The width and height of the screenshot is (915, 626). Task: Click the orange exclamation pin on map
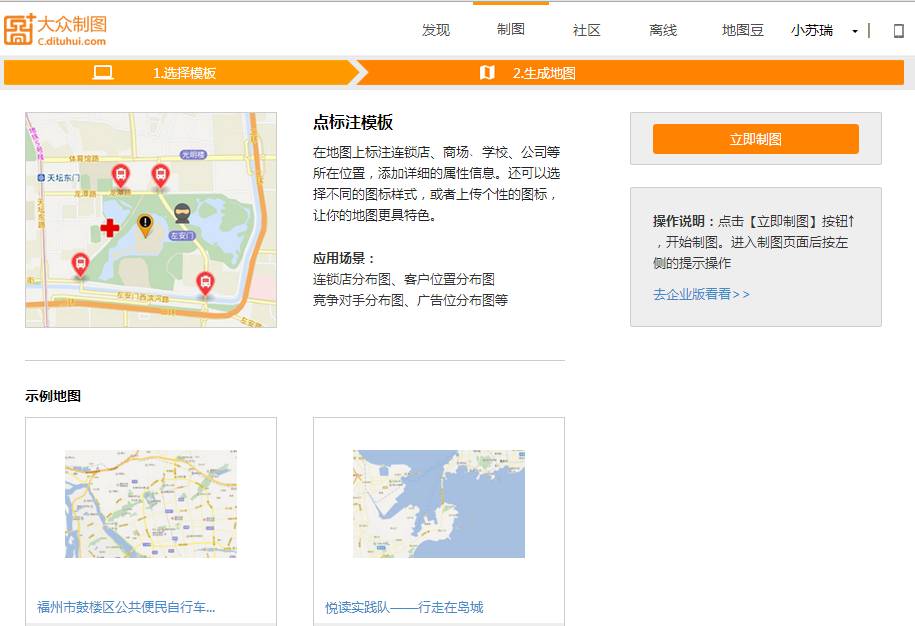coord(145,224)
